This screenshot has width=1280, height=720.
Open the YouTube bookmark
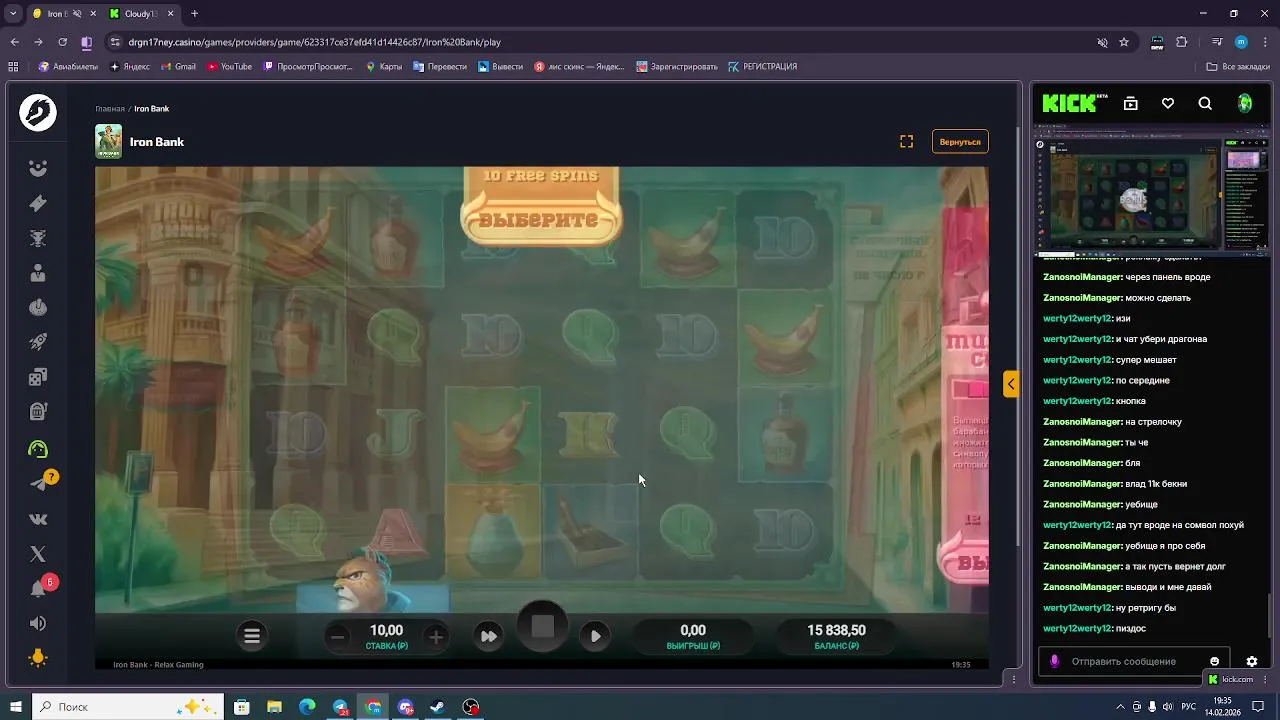pyautogui.click(x=229, y=66)
